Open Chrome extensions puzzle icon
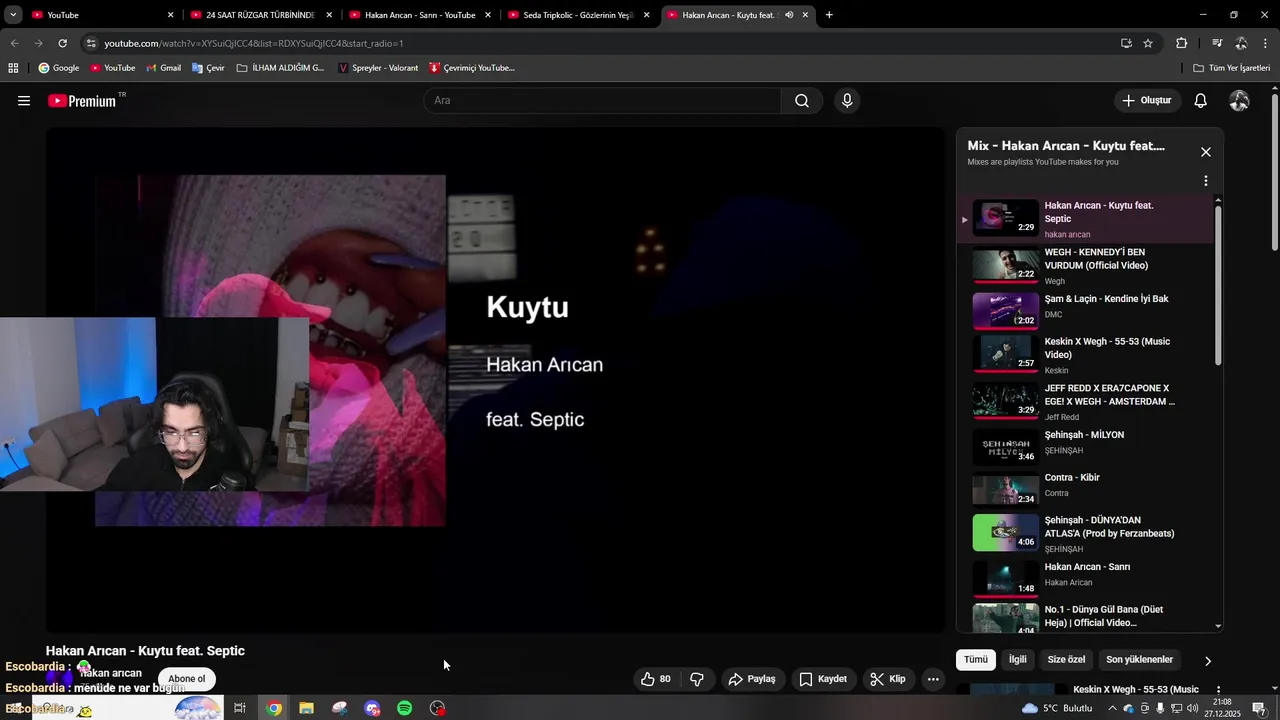The height and width of the screenshot is (720, 1280). pos(1181,43)
